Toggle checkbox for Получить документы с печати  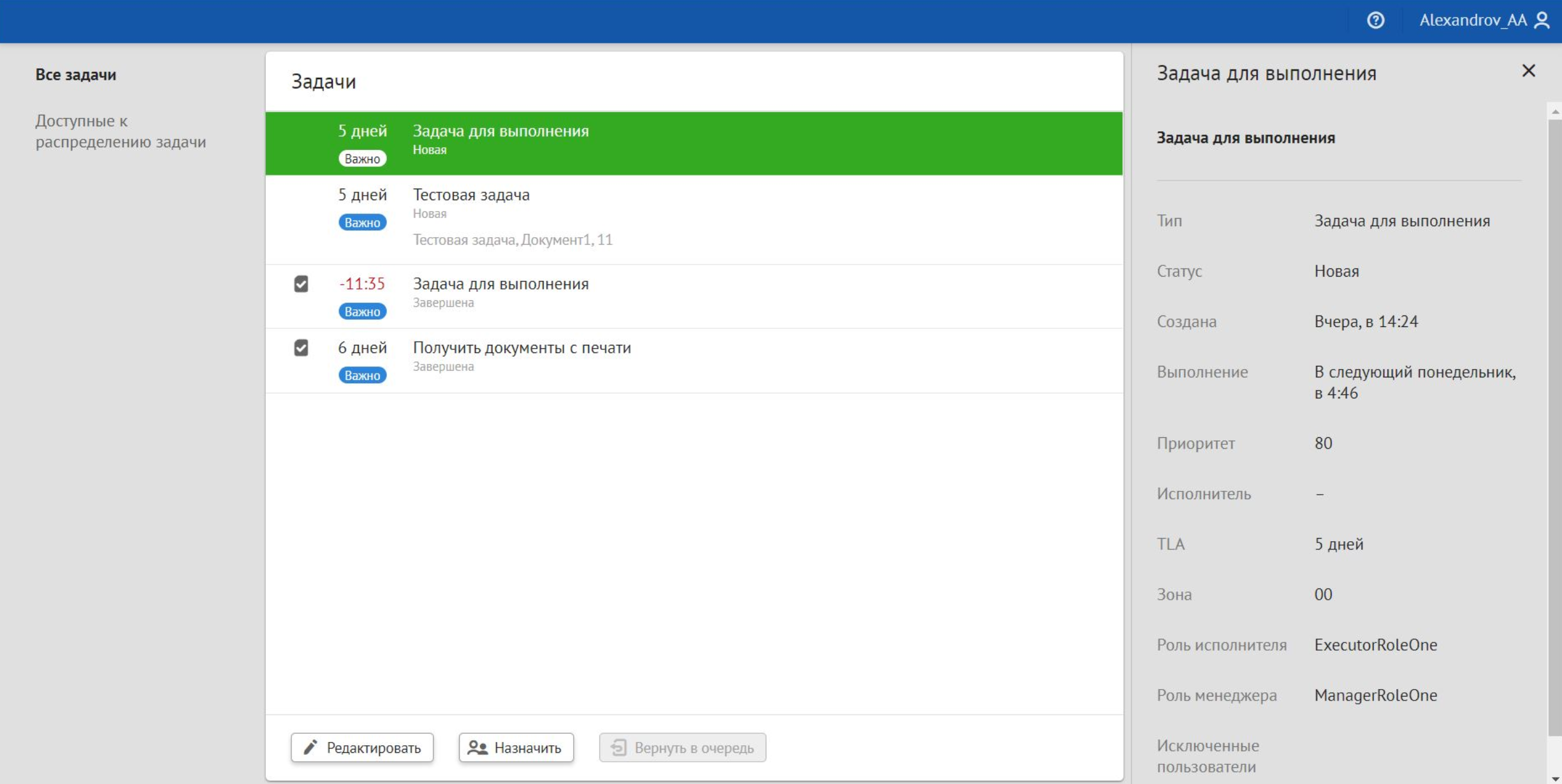301,347
